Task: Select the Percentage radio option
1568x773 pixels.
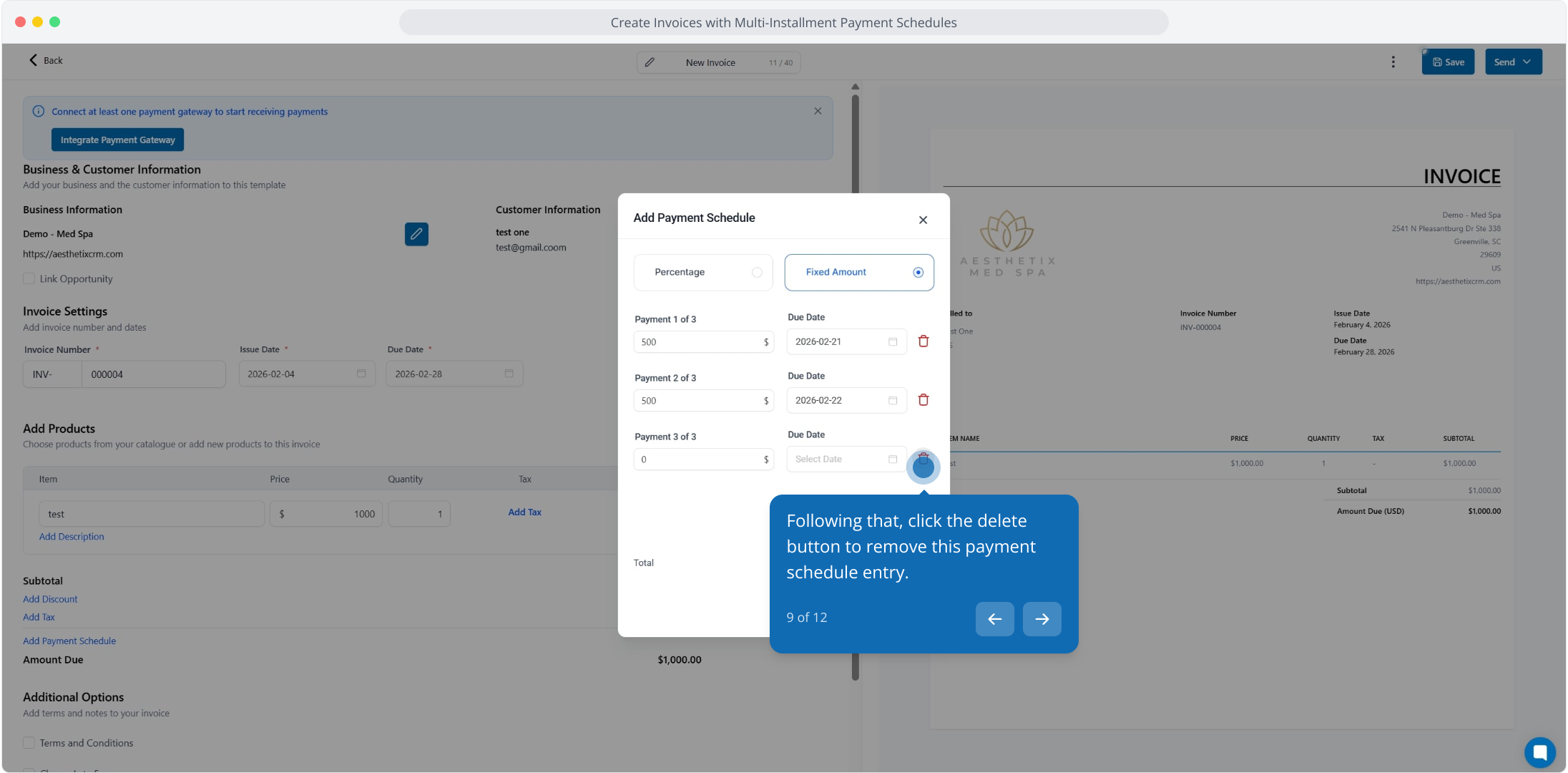Action: pos(757,273)
